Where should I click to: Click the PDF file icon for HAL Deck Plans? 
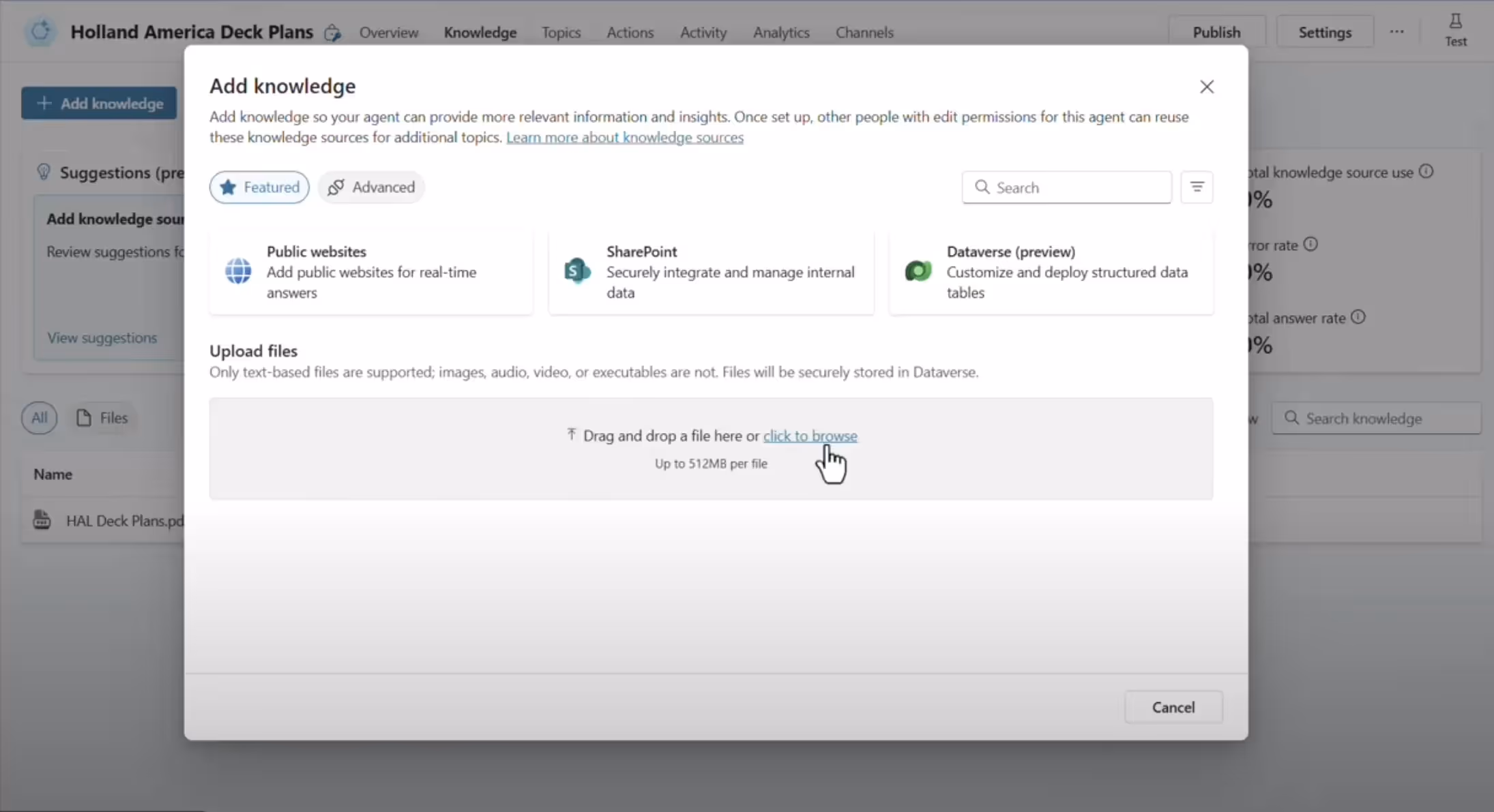click(x=42, y=520)
